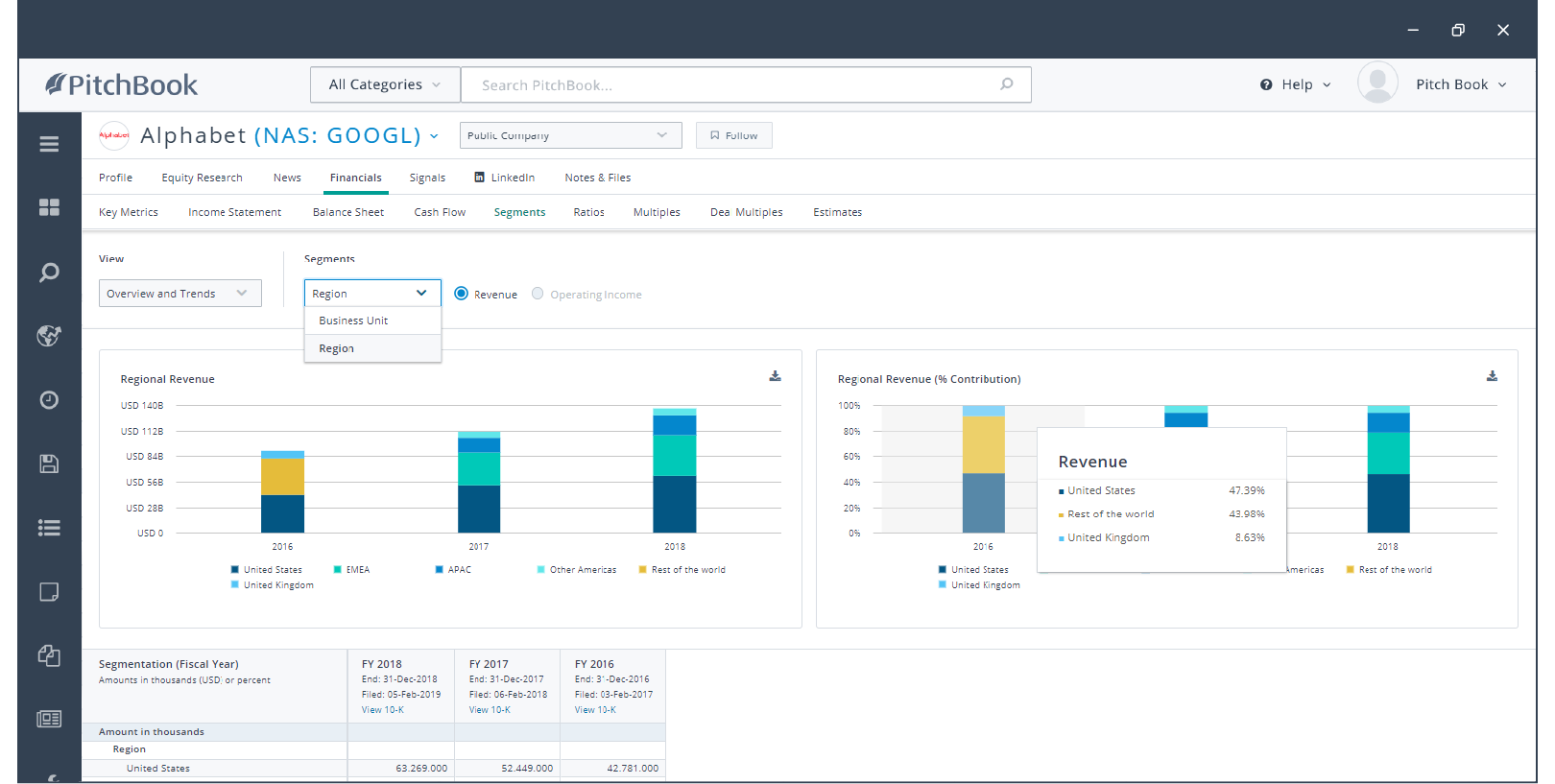Viewport: 1555px width, 784px height.
Task: Expand the Alphabet ticker chevron
Action: tap(434, 136)
